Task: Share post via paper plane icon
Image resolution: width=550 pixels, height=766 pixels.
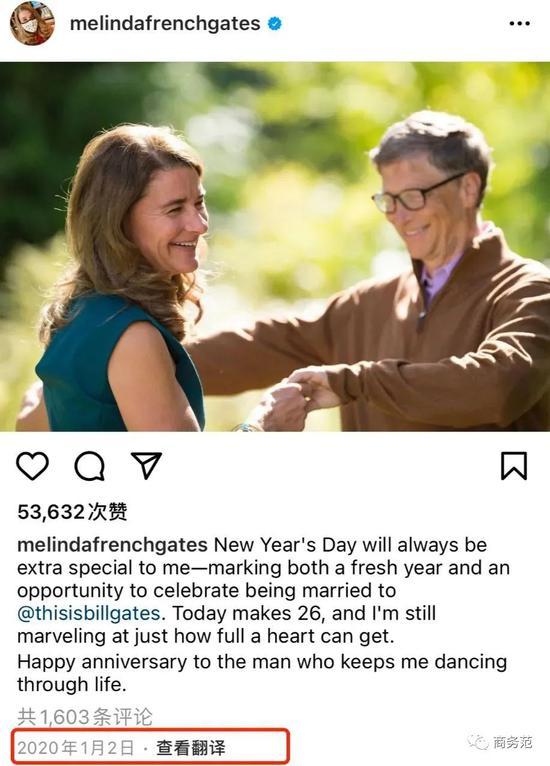Action: 146,465
